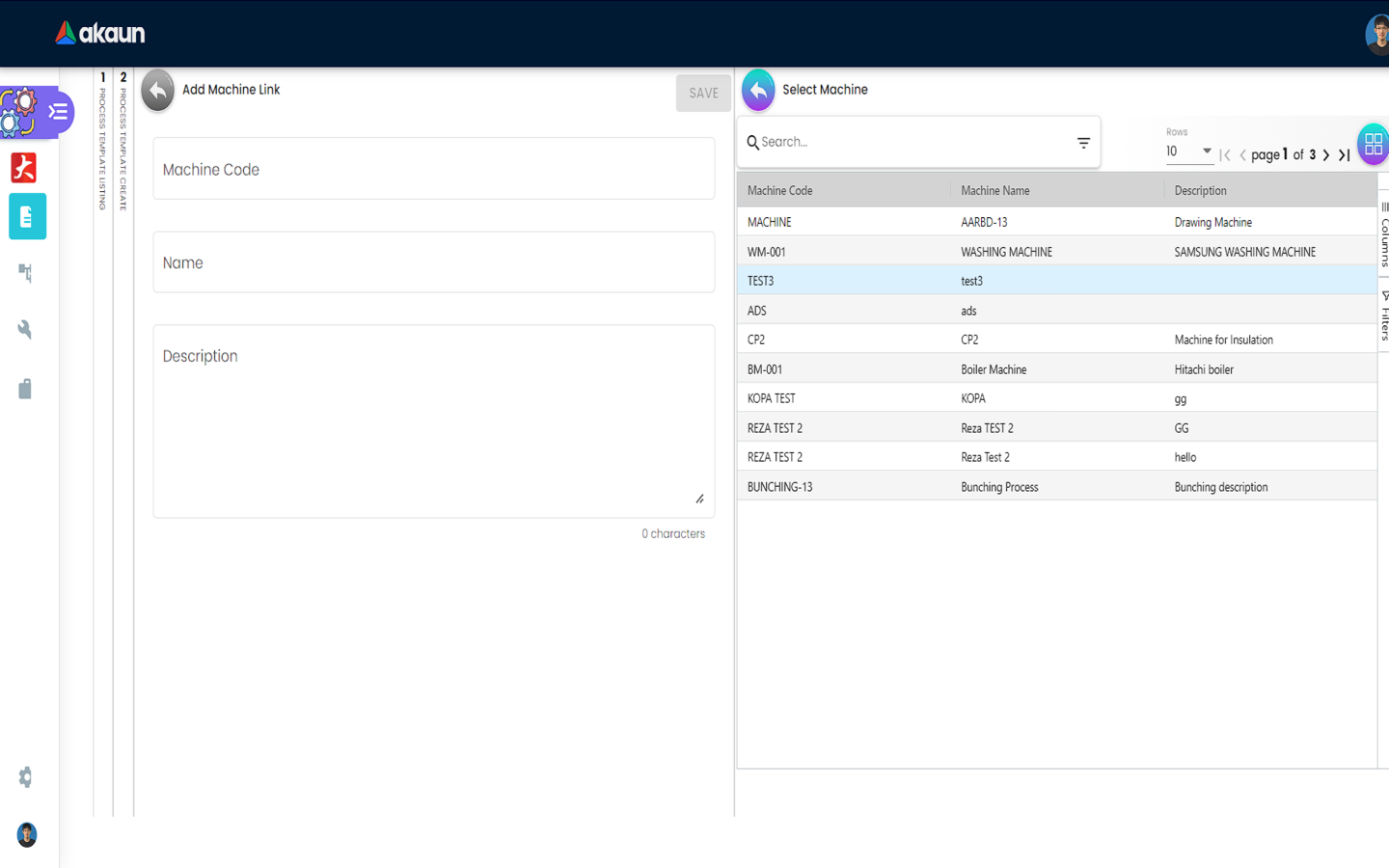Open the wrench tool in sidebar
The height and width of the screenshot is (868, 1389).
coord(25,330)
